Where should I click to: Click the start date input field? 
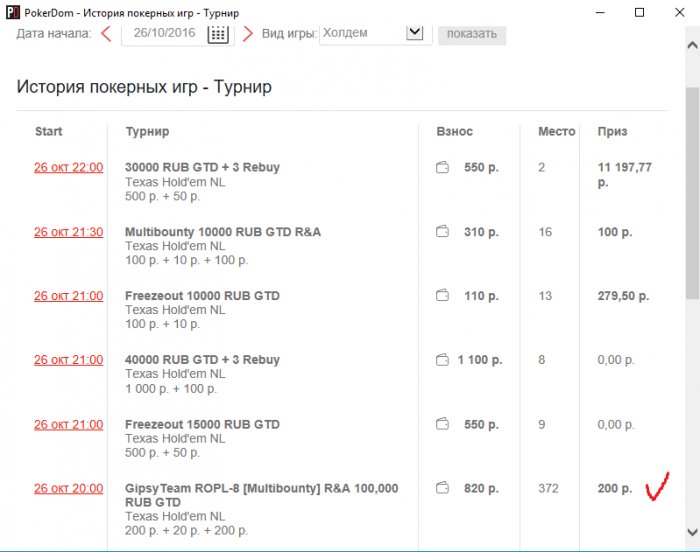tap(162, 33)
